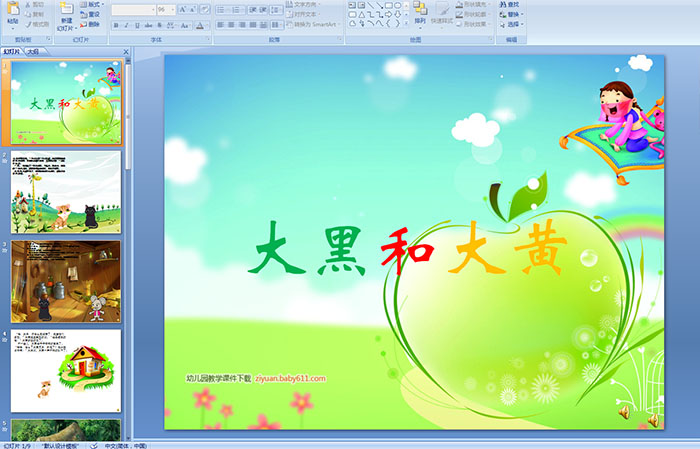Toggle Underline formatting button

(x=137, y=25)
